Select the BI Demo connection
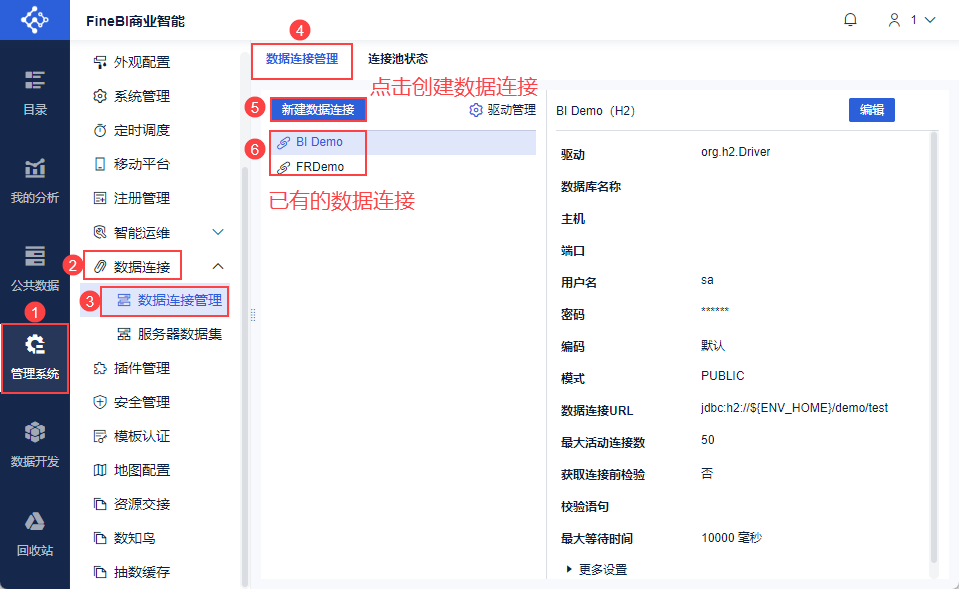This screenshot has width=959, height=589. pyautogui.click(x=403, y=142)
